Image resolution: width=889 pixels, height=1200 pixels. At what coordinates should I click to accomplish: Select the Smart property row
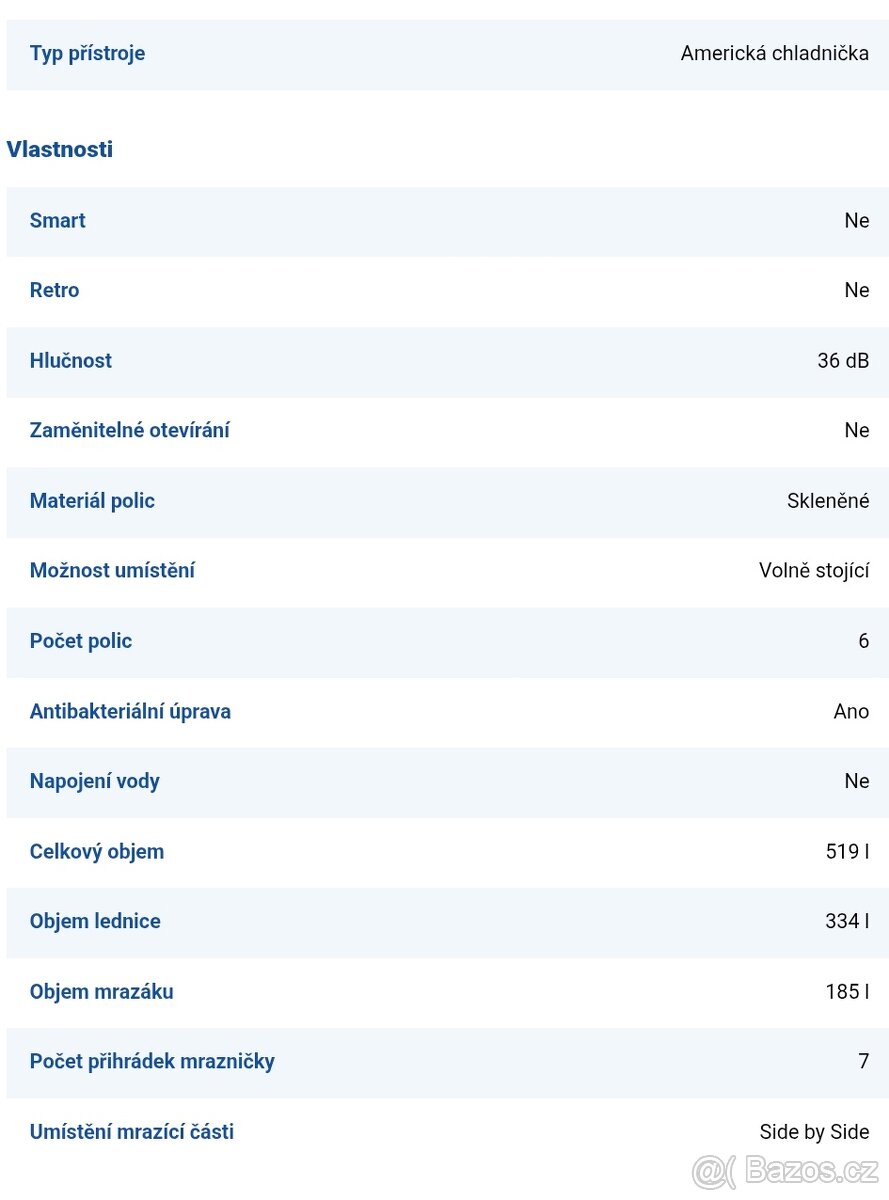click(448, 221)
